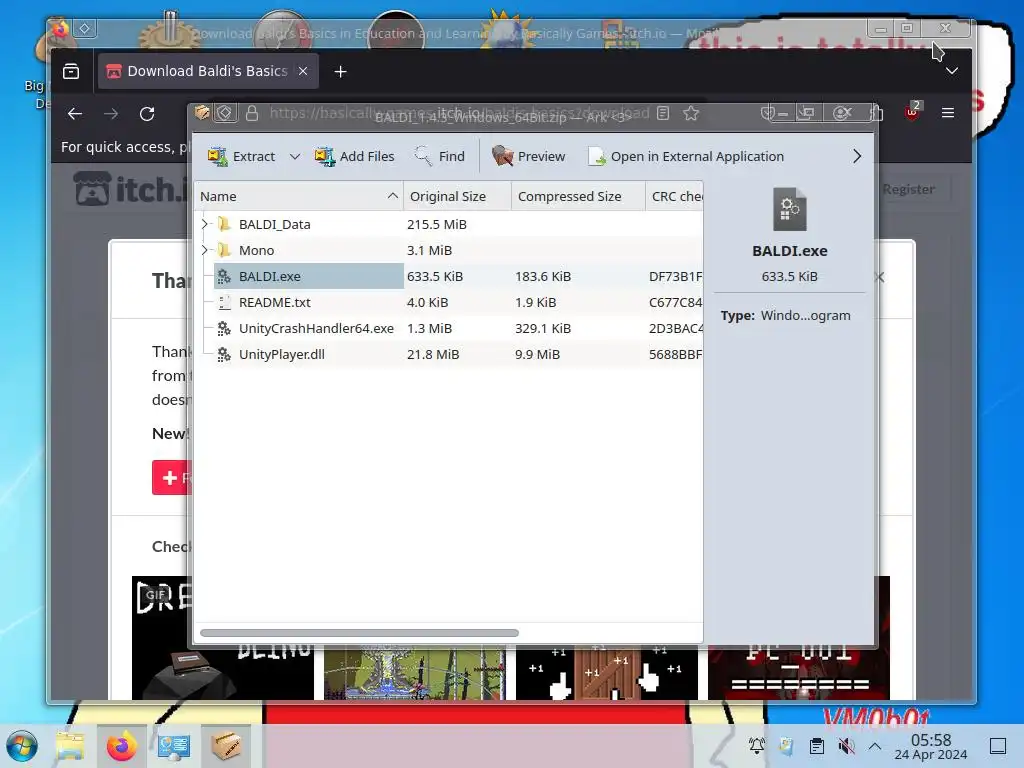
Task: Sort by the CRC checksum column
Action: click(675, 197)
